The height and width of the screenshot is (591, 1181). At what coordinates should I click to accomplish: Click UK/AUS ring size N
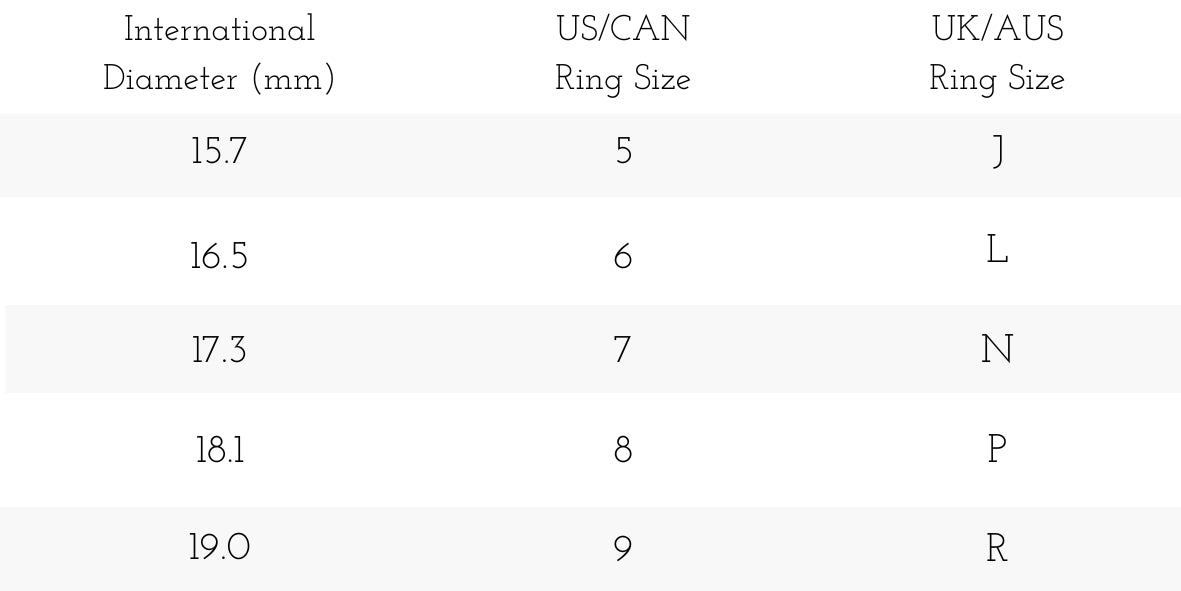coord(997,350)
